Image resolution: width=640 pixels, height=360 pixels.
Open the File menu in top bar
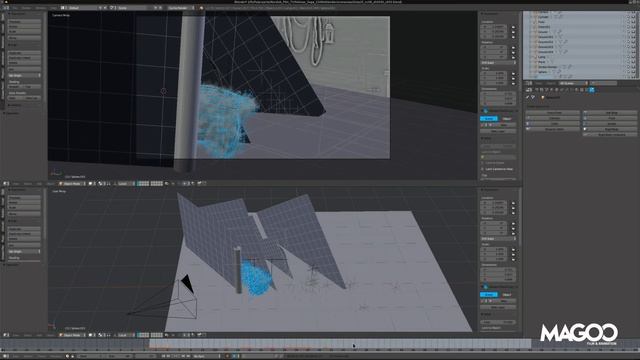tap(16, 7)
